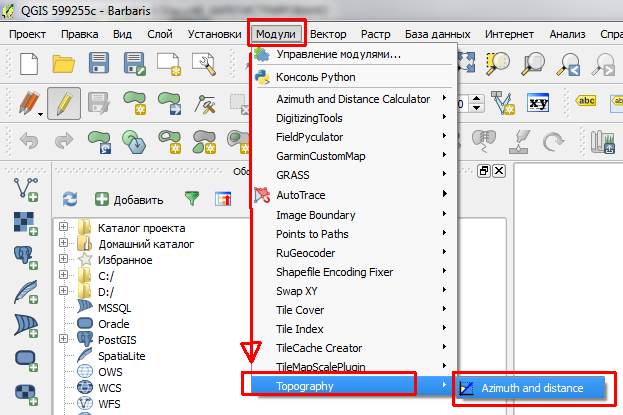
Task: Open project with the yellow folder icon
Action: (x=64, y=64)
